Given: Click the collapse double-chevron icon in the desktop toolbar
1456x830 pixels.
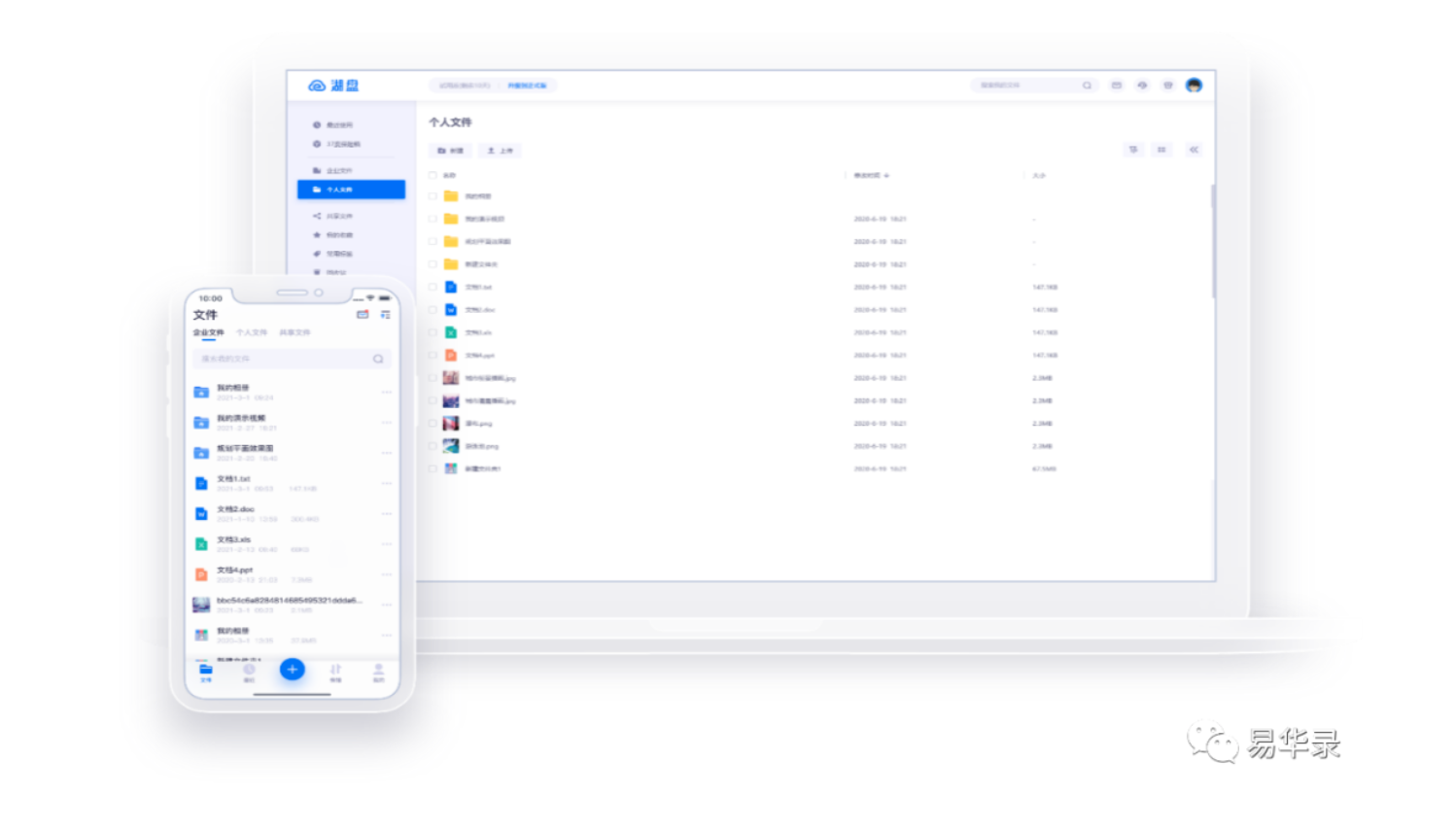Looking at the screenshot, I should tap(1194, 150).
